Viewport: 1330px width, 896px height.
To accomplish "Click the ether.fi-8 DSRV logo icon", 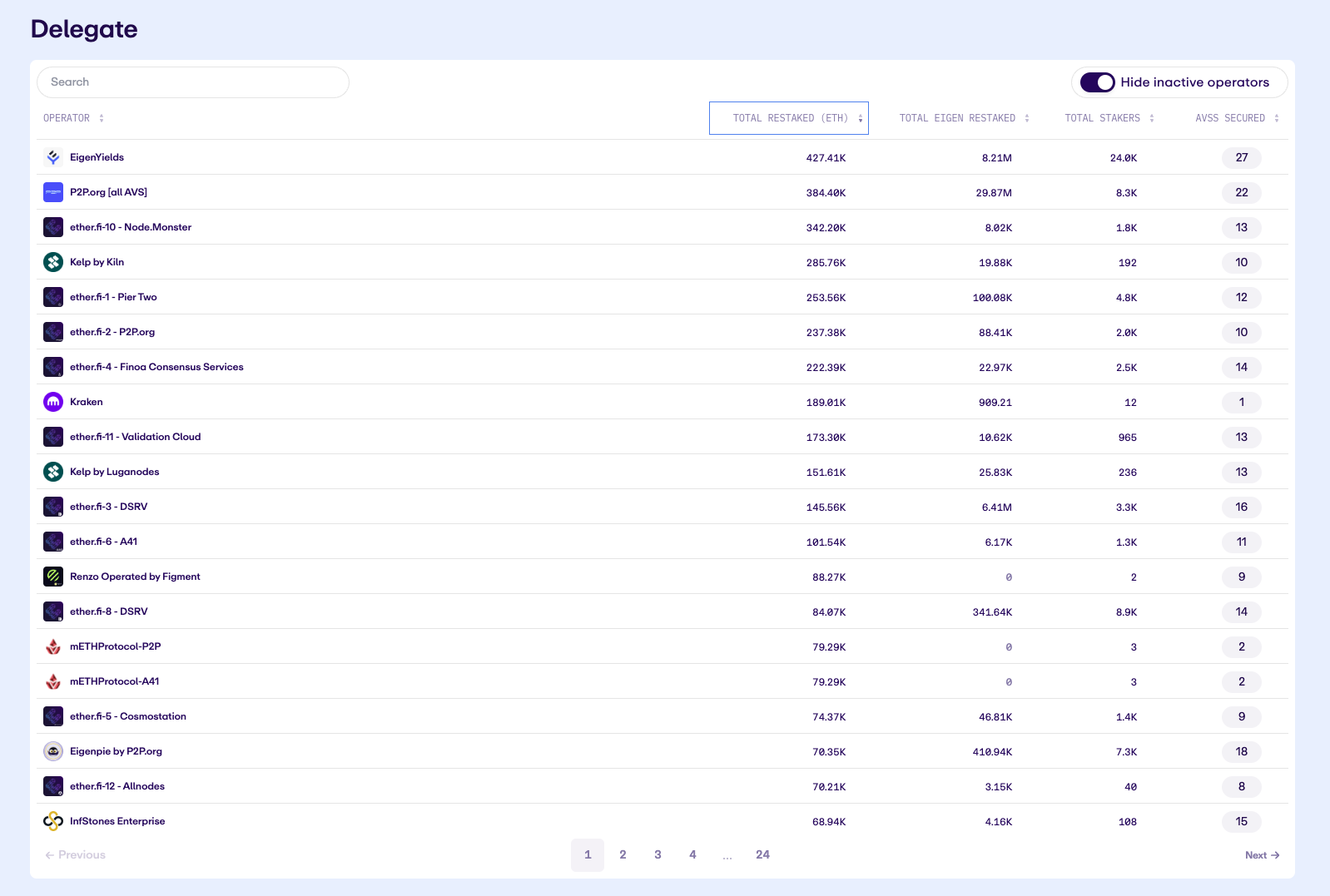I will pyautogui.click(x=53, y=611).
